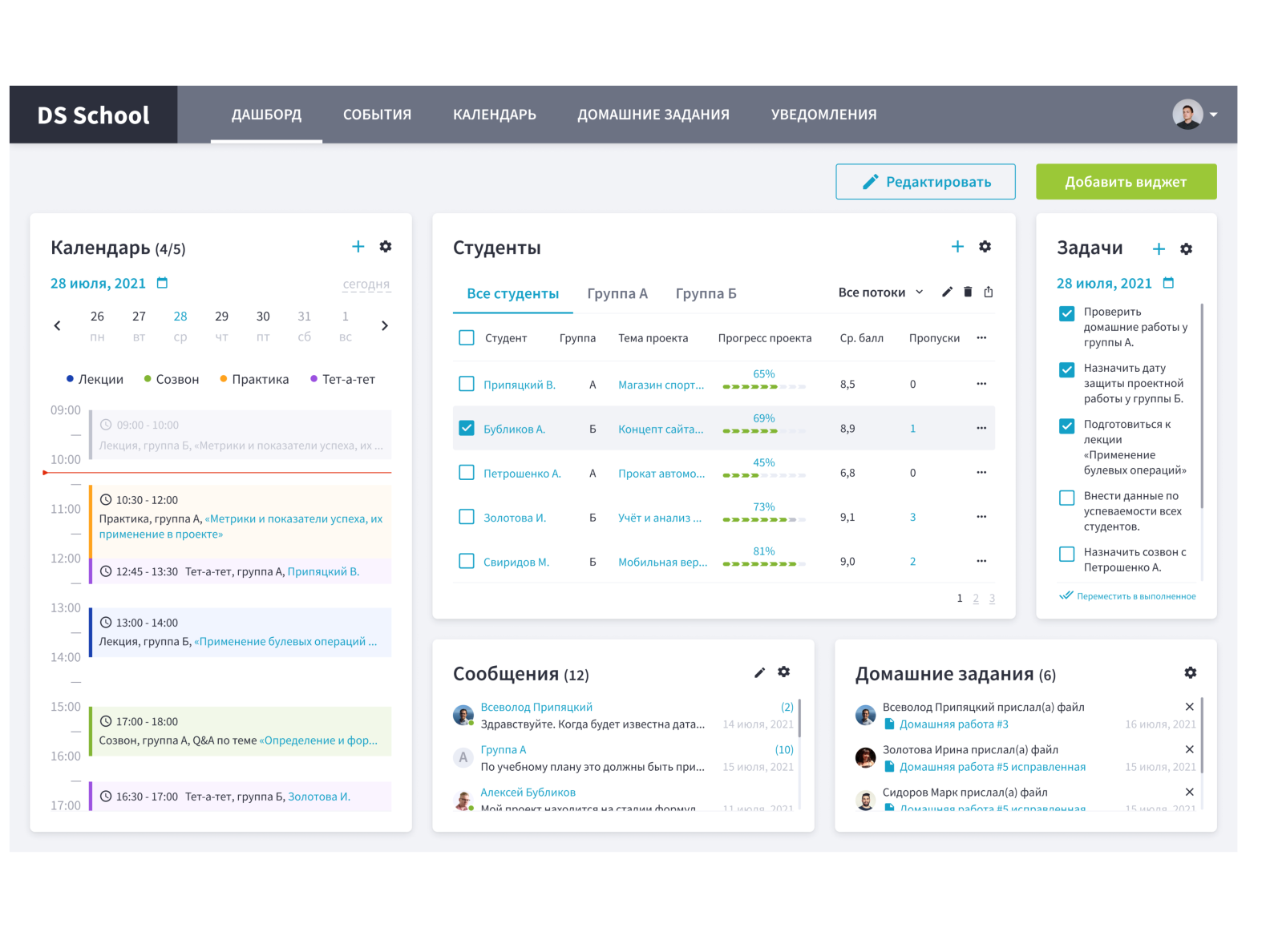Export students list with share icon
This screenshot has width=1270, height=952.
point(989,292)
